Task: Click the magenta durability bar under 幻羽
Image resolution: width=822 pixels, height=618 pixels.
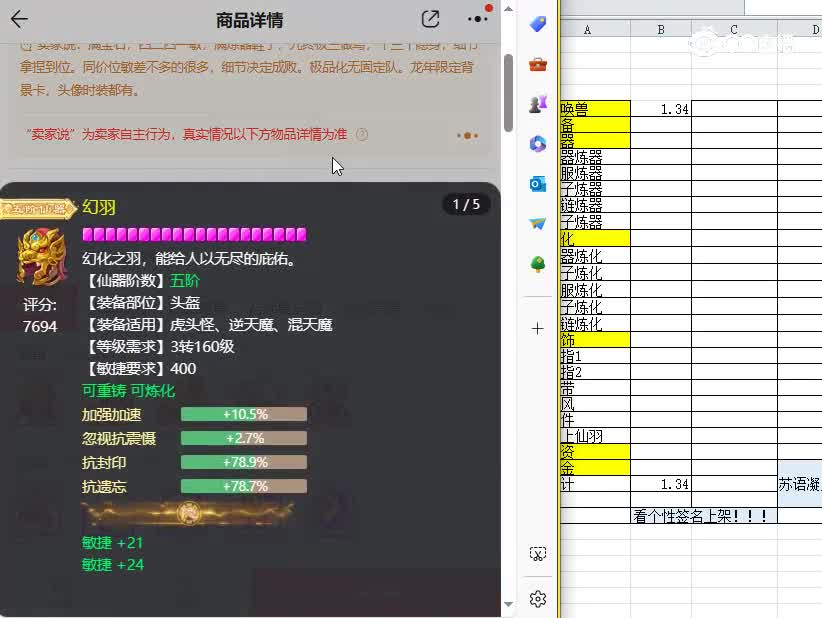Action: pos(194,234)
